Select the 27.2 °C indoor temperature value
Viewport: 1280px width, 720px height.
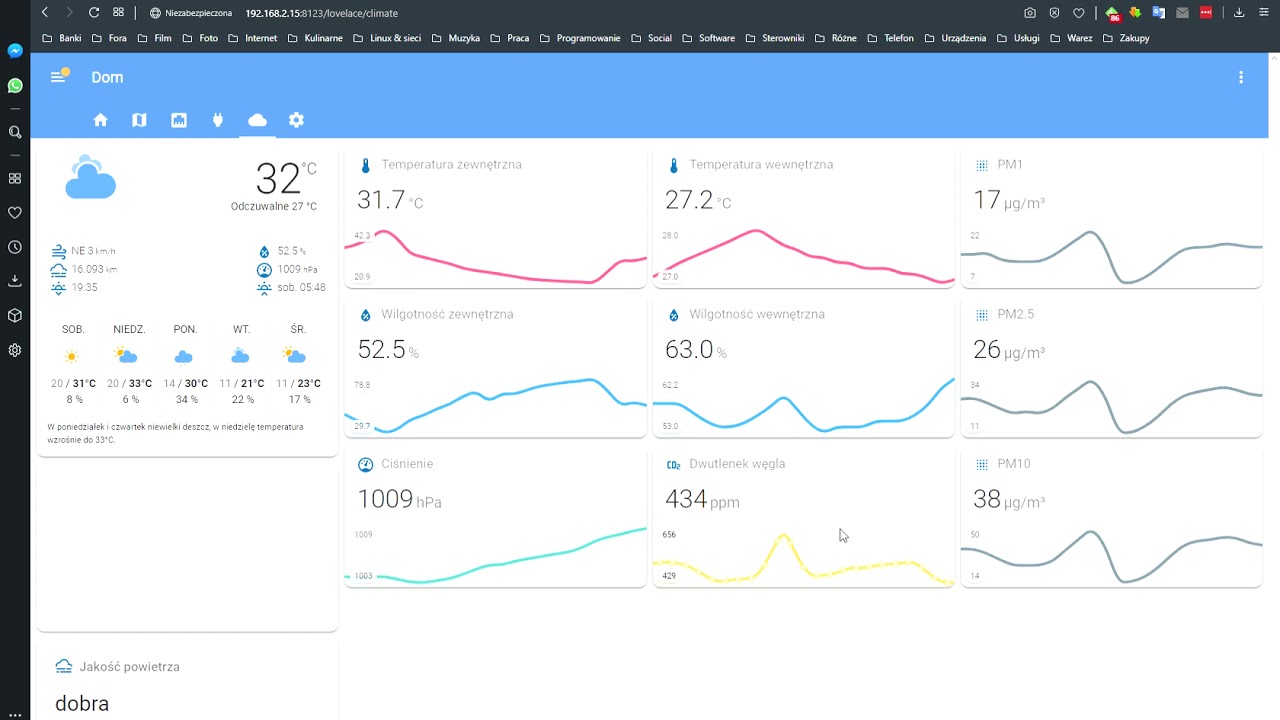click(x=698, y=201)
